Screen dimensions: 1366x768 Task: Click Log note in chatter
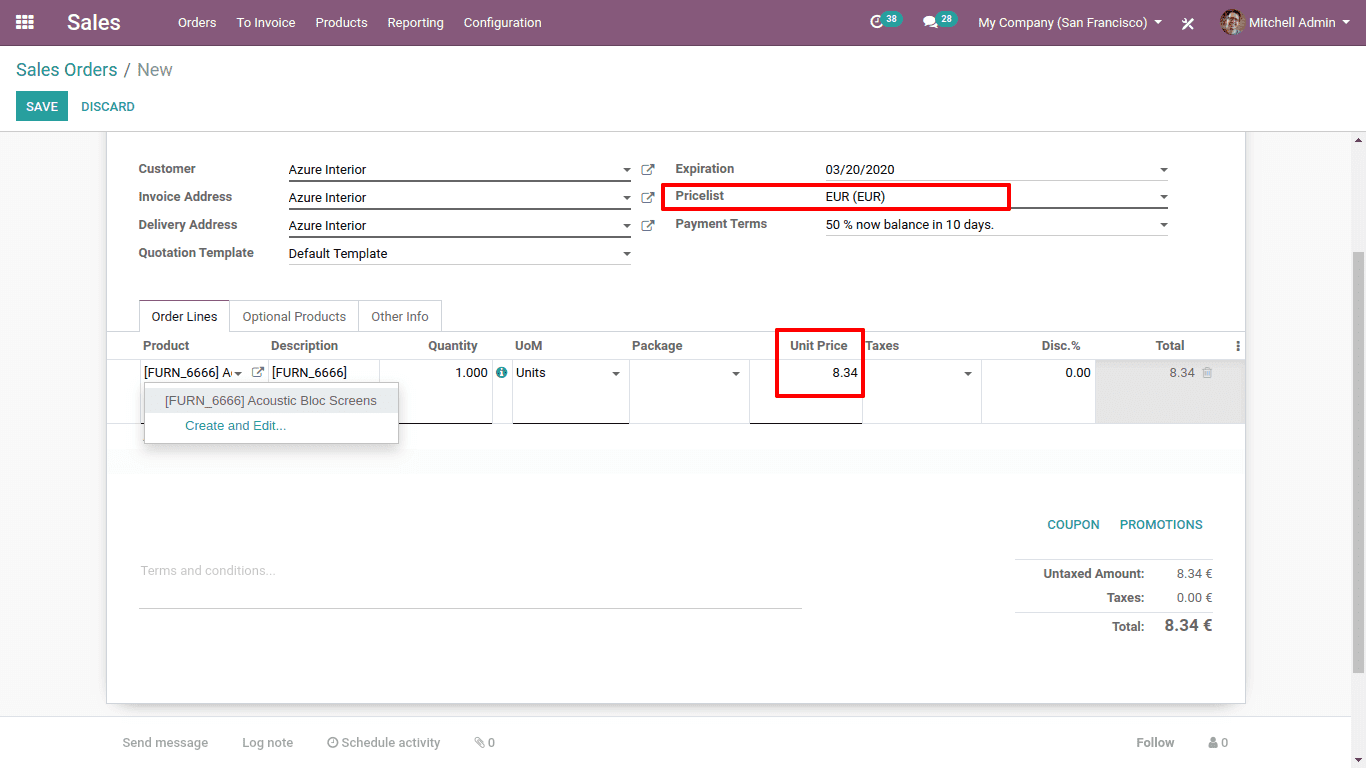coord(267,743)
